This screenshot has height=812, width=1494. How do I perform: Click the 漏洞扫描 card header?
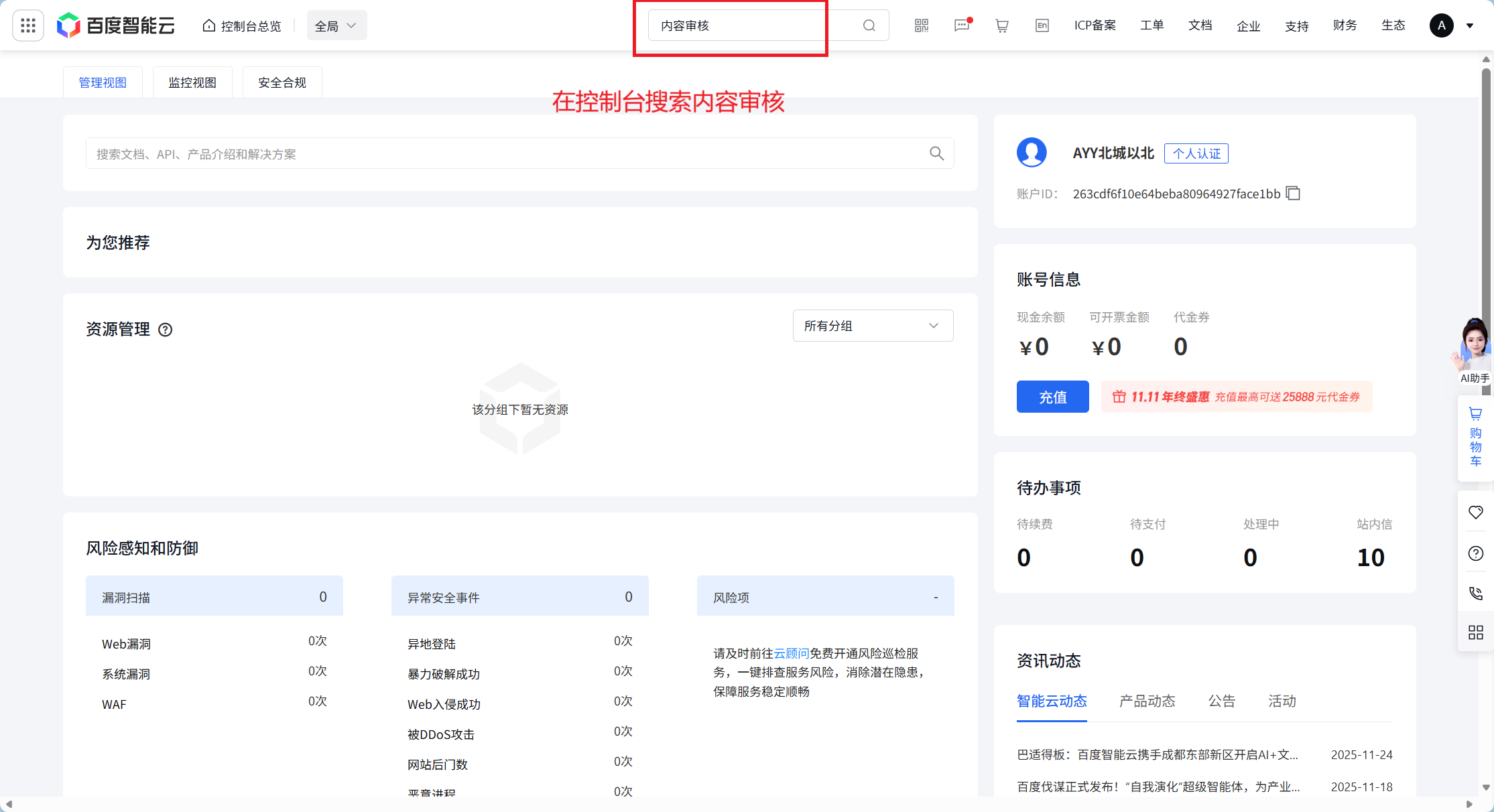tap(214, 596)
